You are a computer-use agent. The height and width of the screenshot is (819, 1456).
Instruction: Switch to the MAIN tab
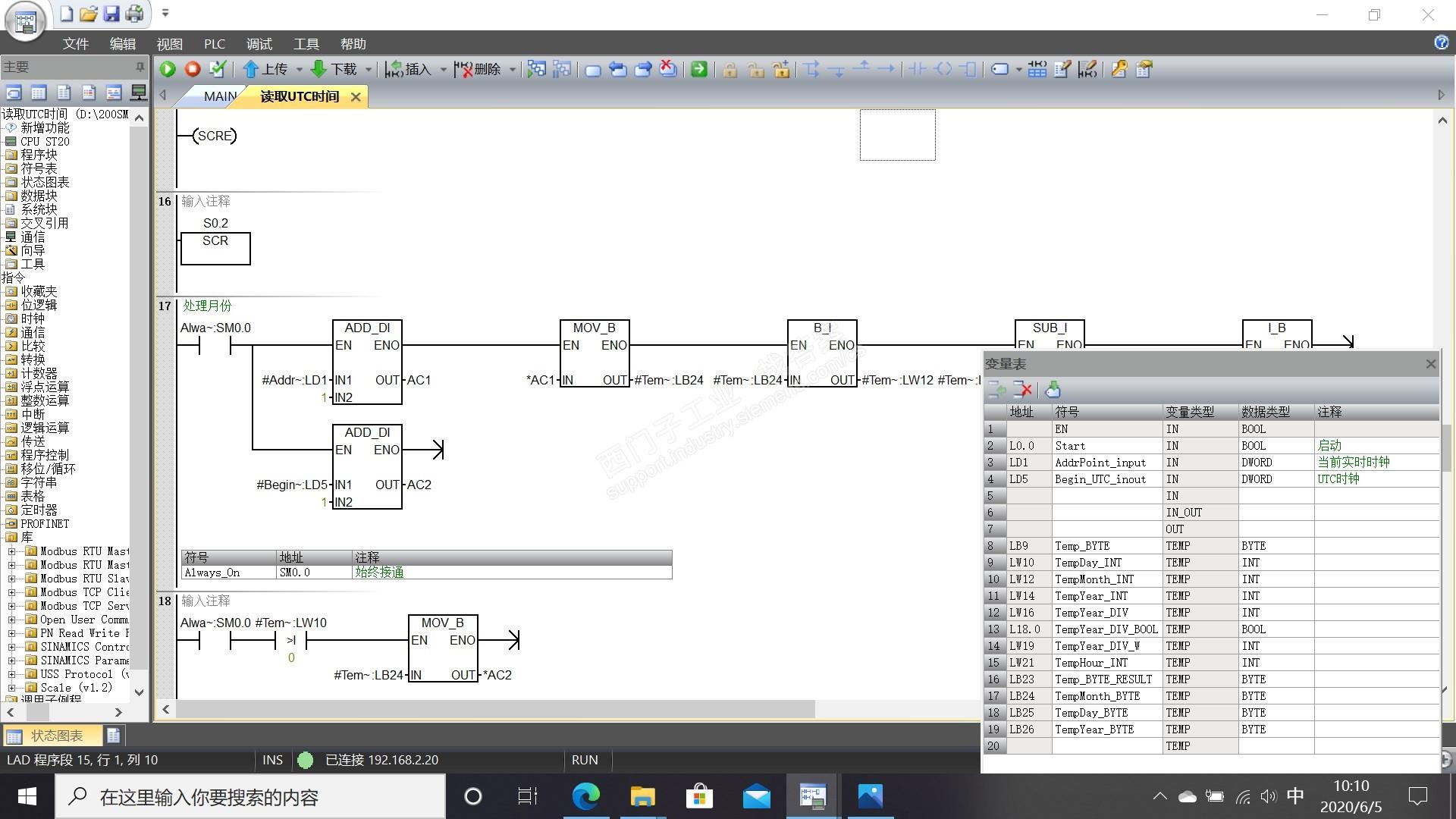pos(220,96)
